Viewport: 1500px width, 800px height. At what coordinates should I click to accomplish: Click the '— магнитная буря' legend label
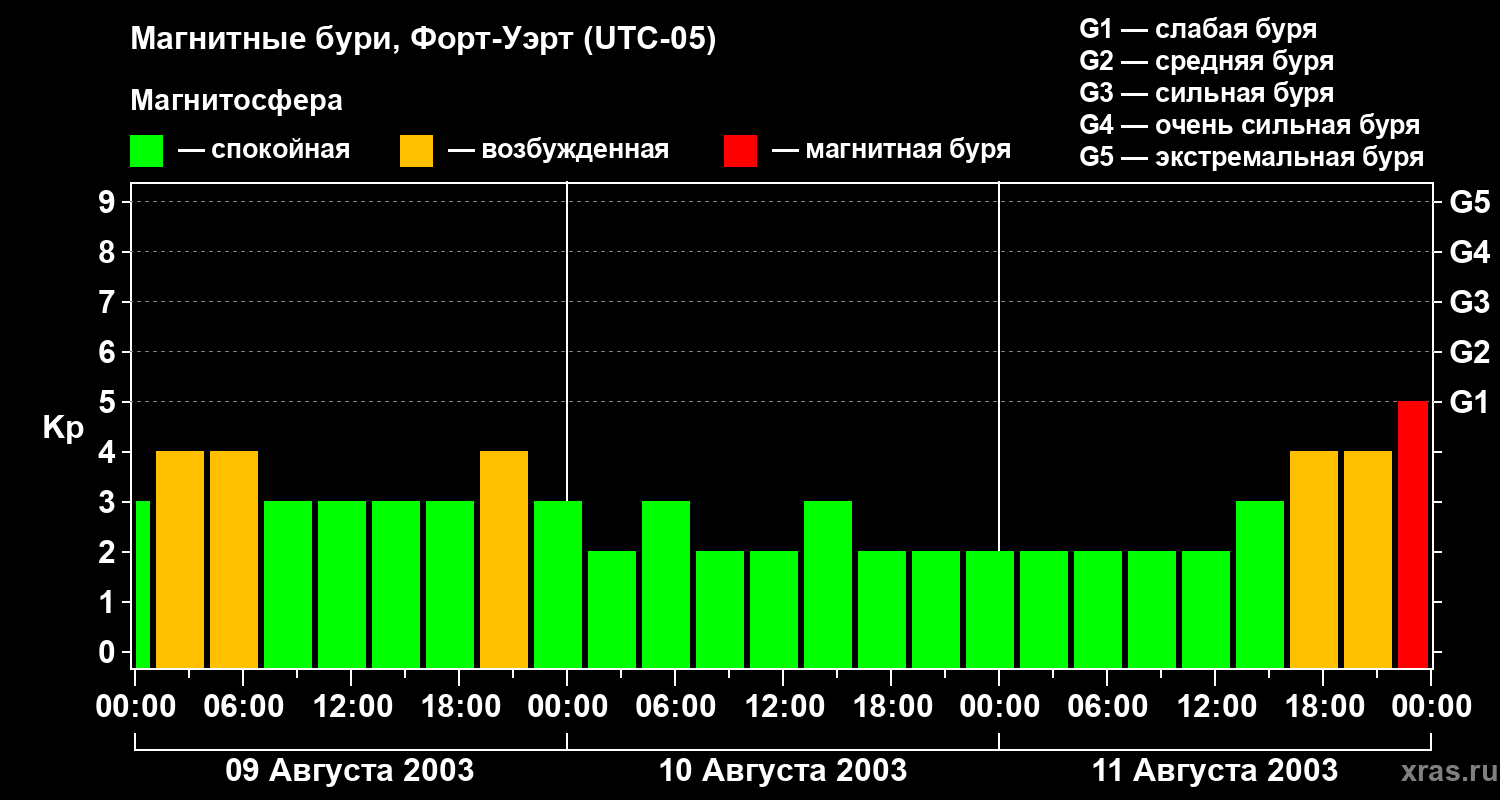891,151
